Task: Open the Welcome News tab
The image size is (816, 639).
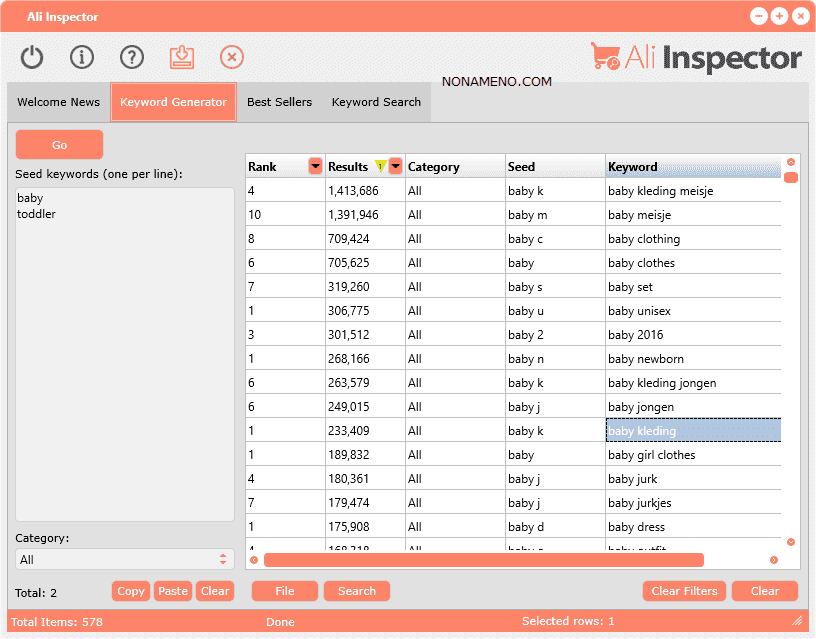Action: point(58,102)
